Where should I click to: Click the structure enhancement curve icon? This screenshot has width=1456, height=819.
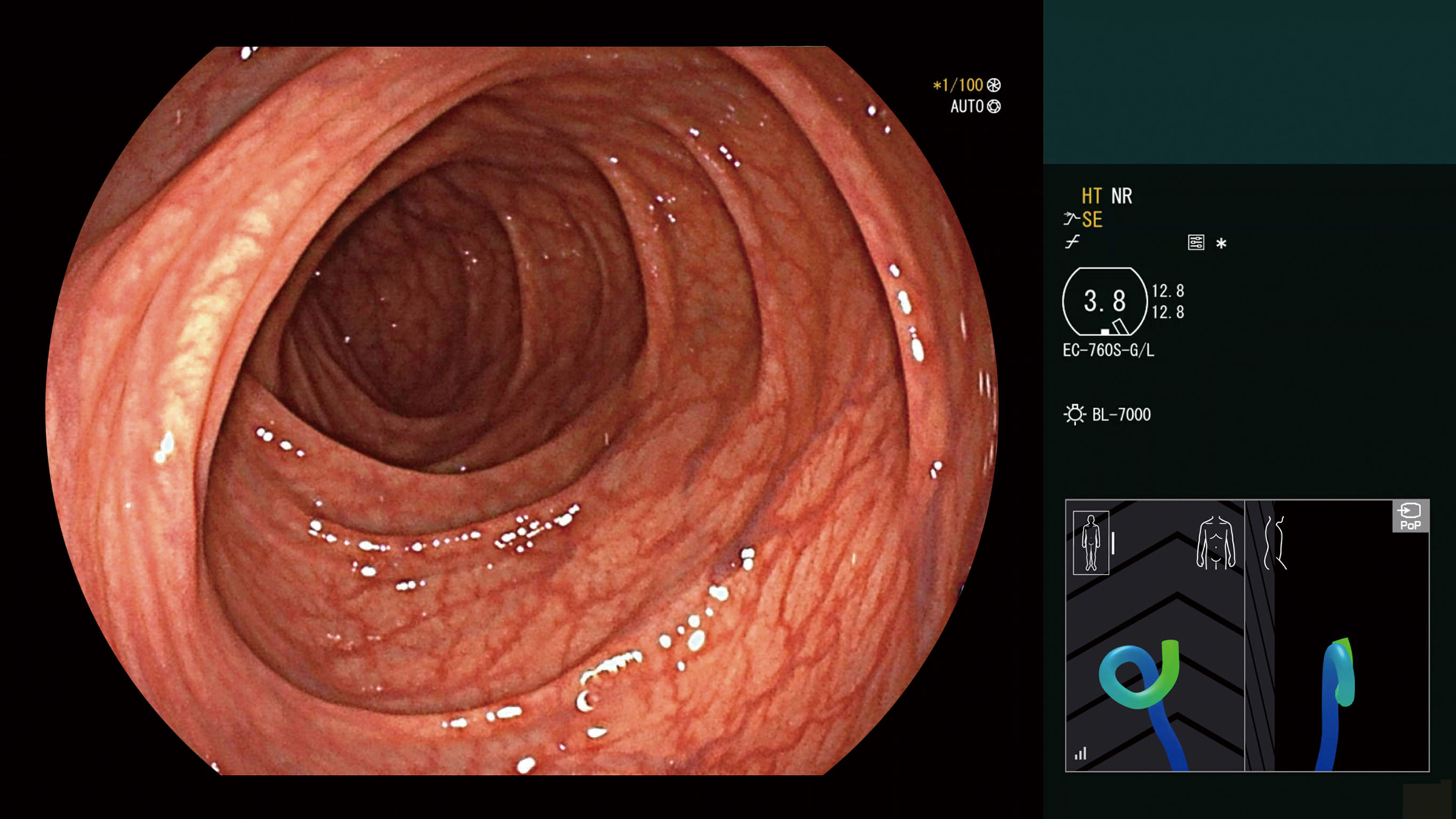pos(1070,219)
